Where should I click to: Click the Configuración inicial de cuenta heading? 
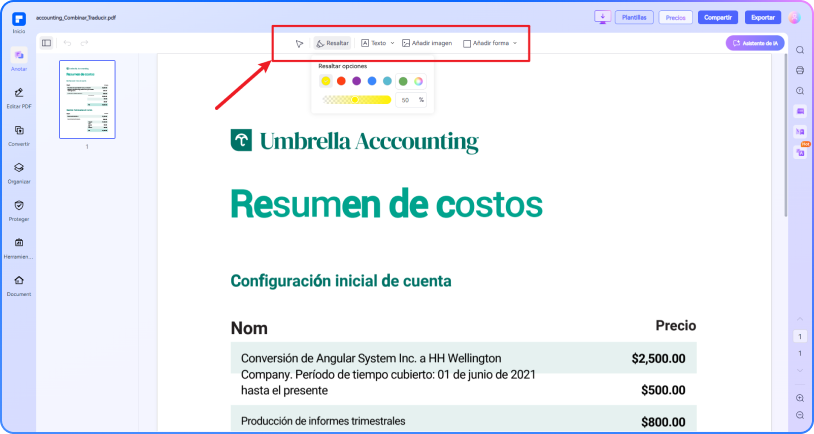(x=341, y=281)
